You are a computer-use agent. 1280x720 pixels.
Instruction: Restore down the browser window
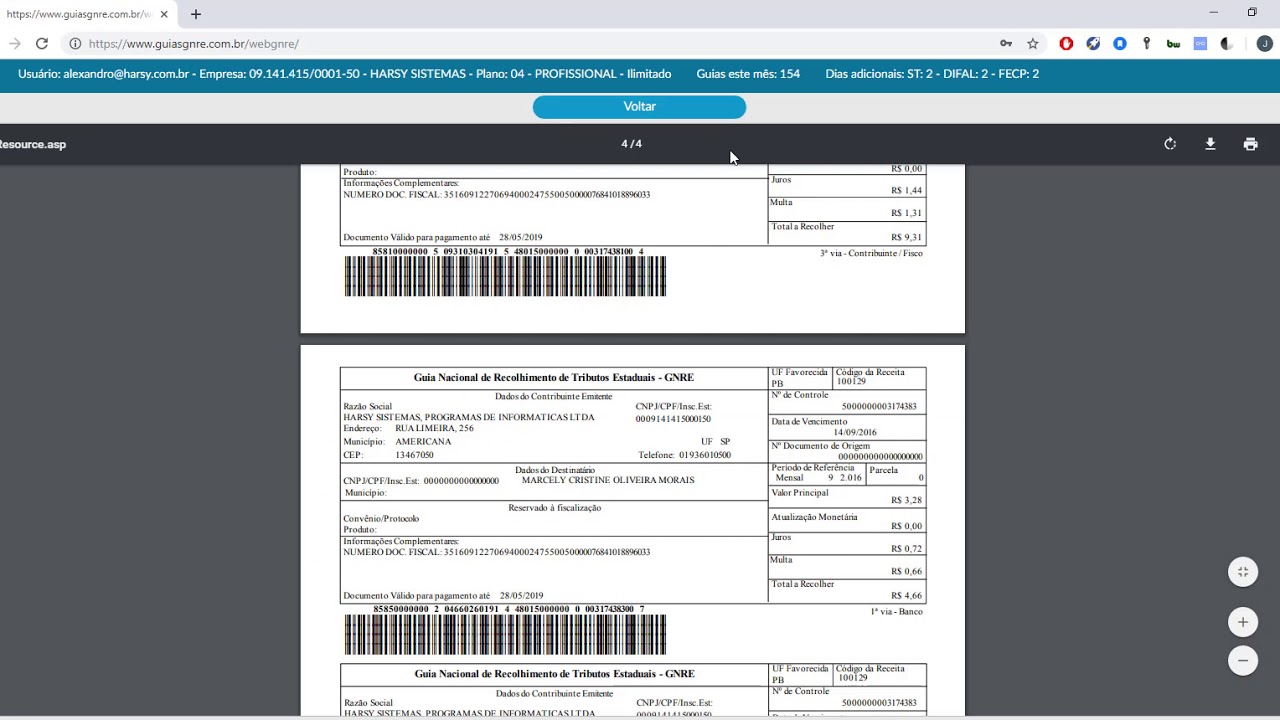click(x=1252, y=12)
